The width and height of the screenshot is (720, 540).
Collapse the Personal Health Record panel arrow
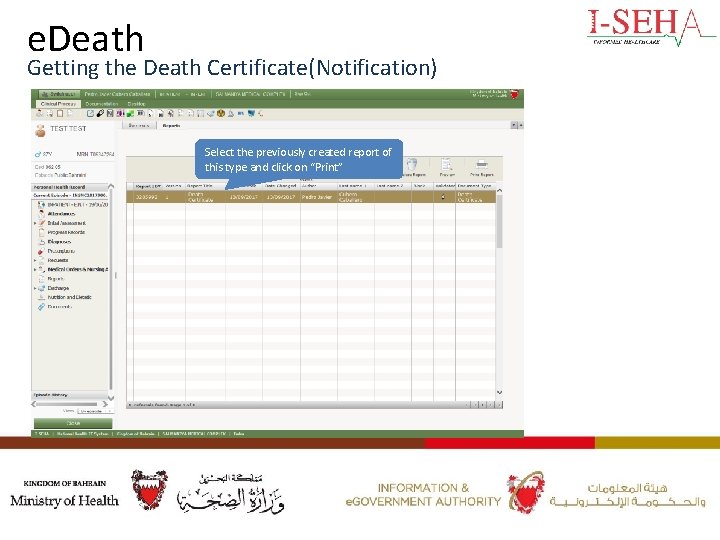point(111,187)
